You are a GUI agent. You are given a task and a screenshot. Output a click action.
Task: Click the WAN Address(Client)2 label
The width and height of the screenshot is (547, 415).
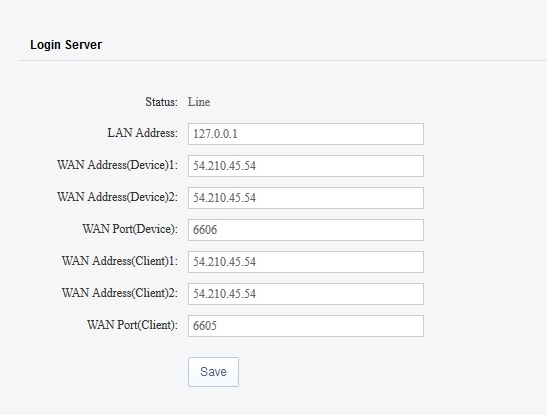pyautogui.click(x=120, y=293)
